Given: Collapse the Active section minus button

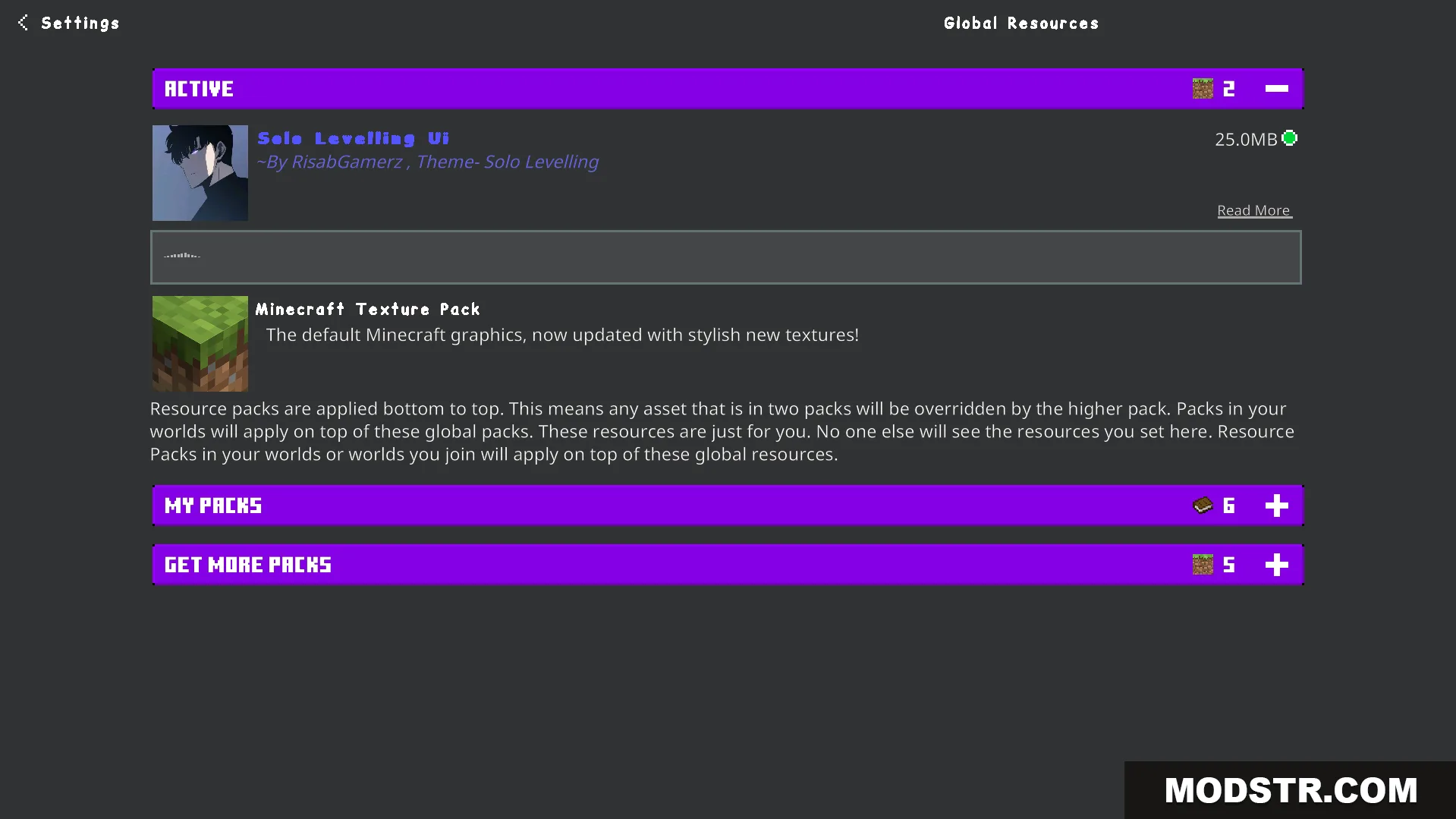Looking at the screenshot, I should [1276, 89].
